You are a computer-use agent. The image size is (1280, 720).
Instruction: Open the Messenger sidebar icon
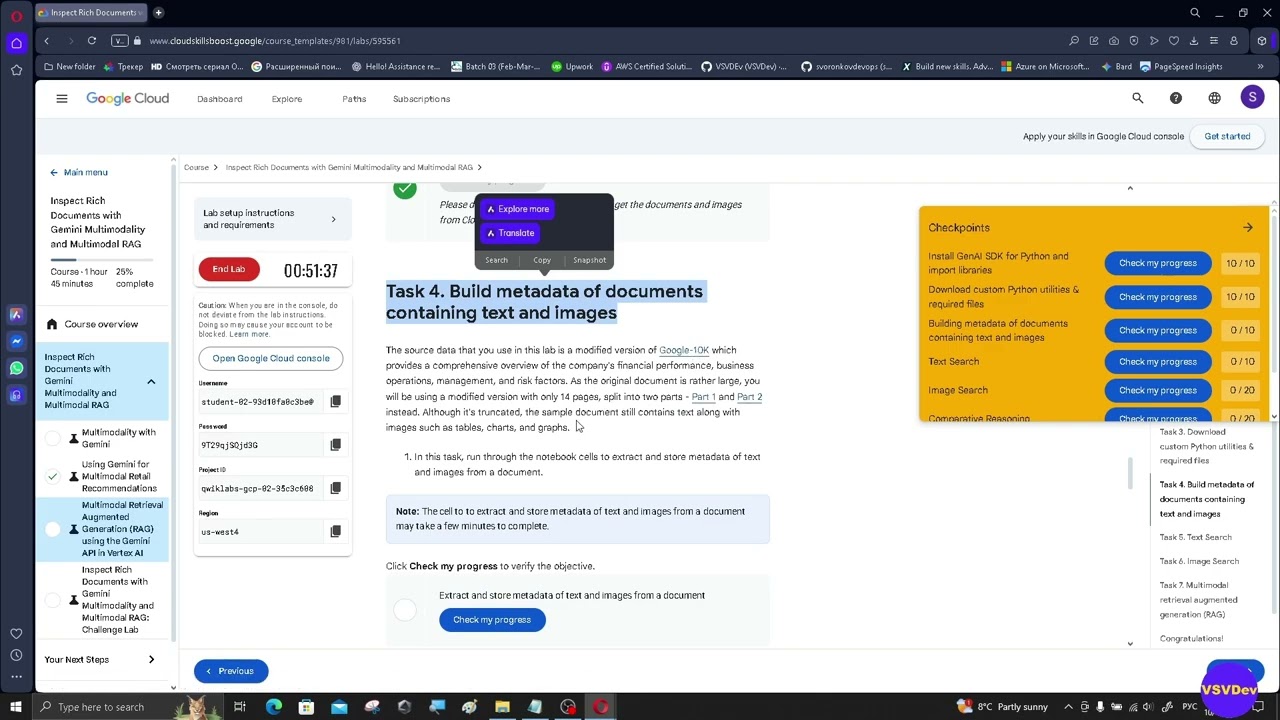16,341
